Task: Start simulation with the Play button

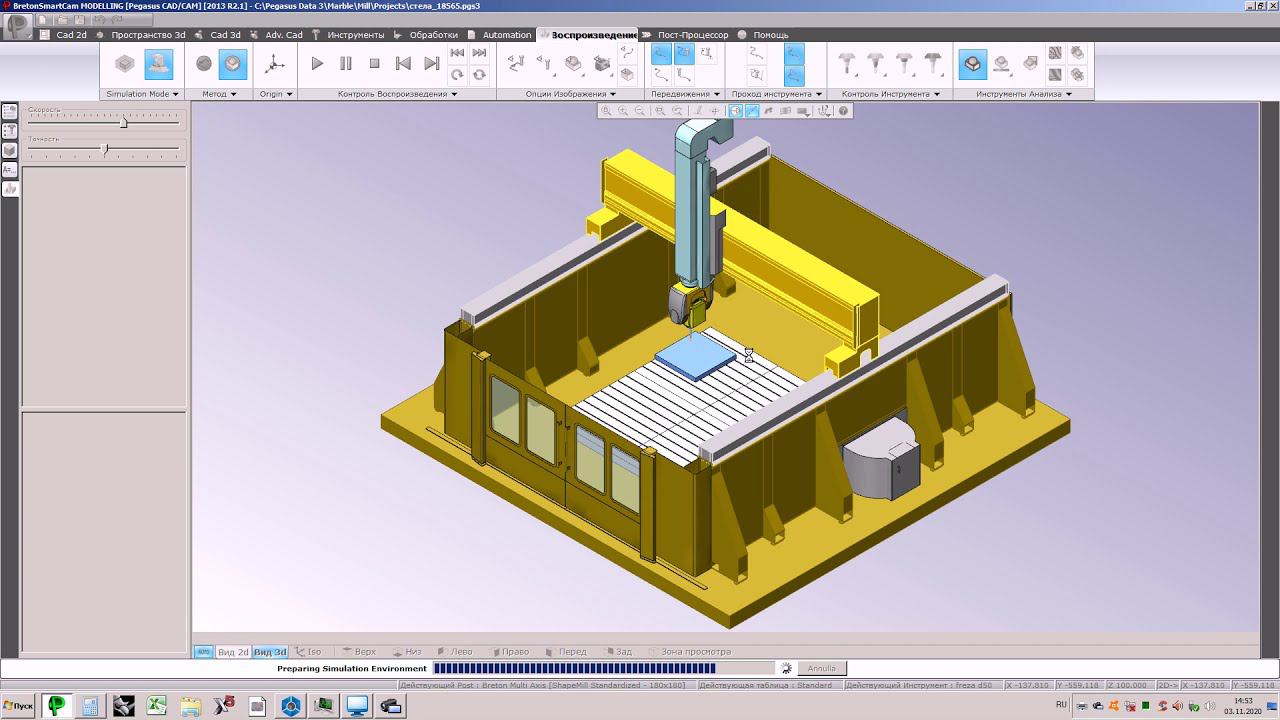Action: tap(317, 63)
